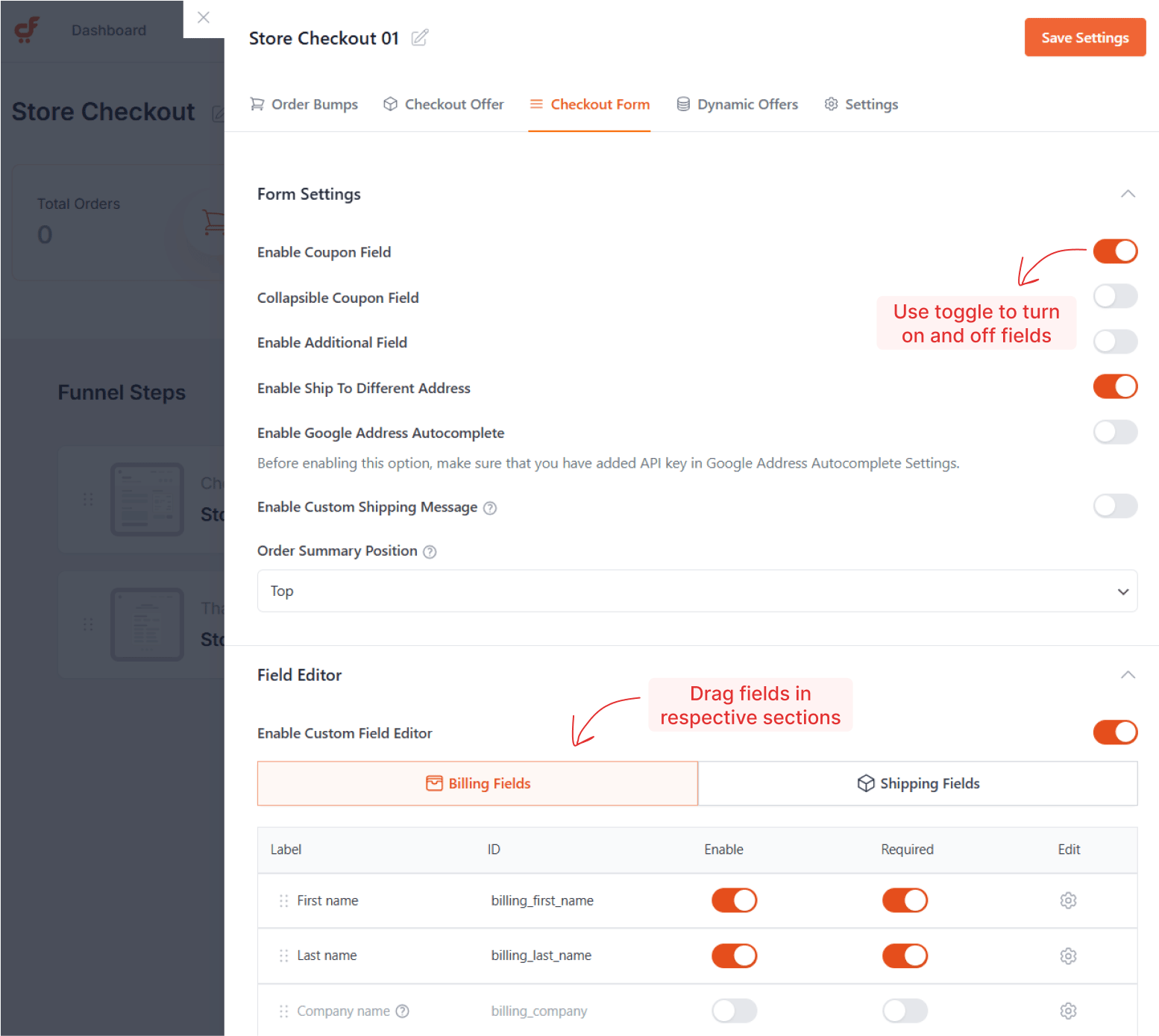This screenshot has height=1036, width=1159.
Task: Close the Store Checkout 01 panel
Action: [x=204, y=17]
